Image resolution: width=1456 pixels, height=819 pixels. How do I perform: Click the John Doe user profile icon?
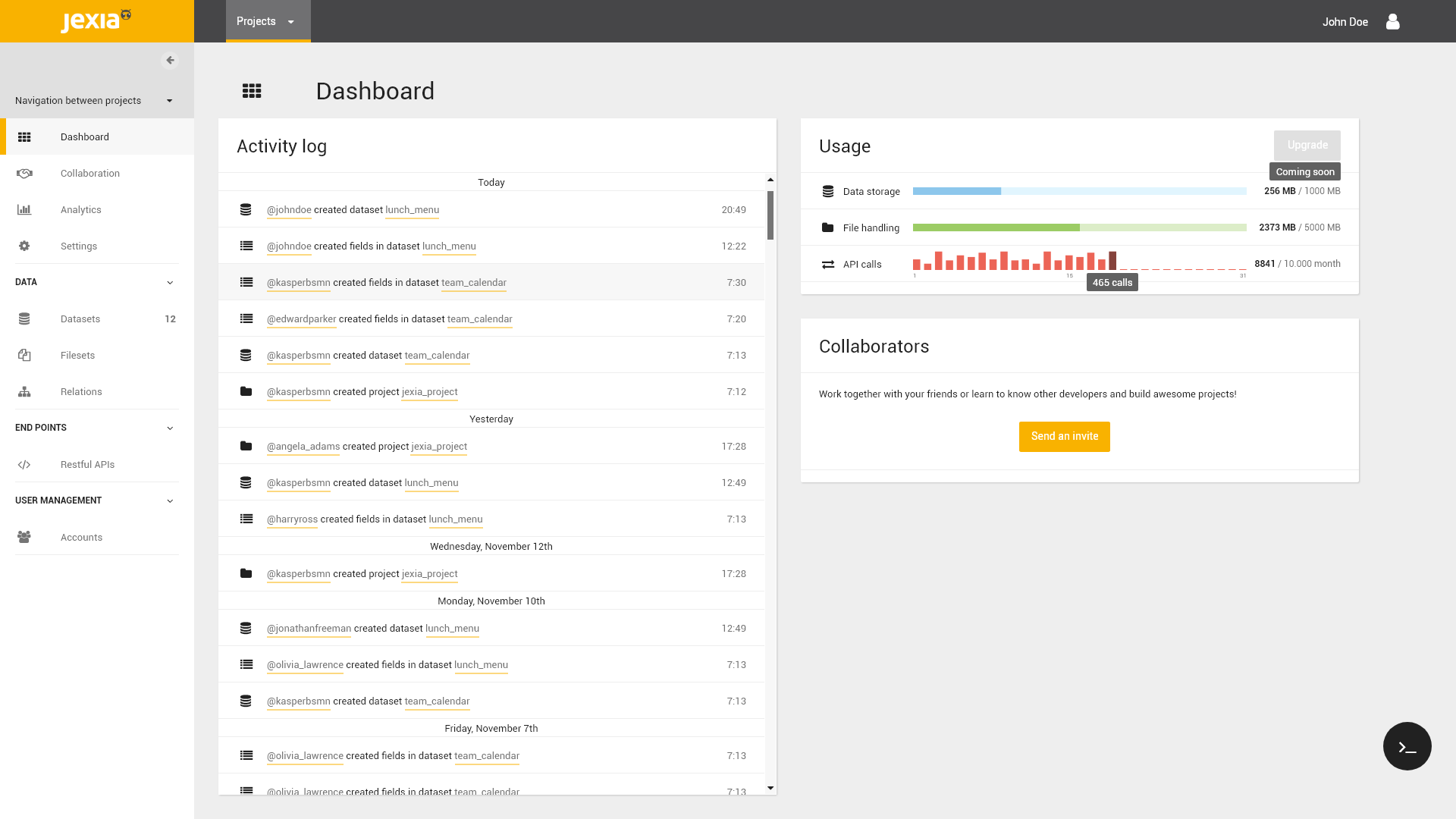coord(1392,21)
